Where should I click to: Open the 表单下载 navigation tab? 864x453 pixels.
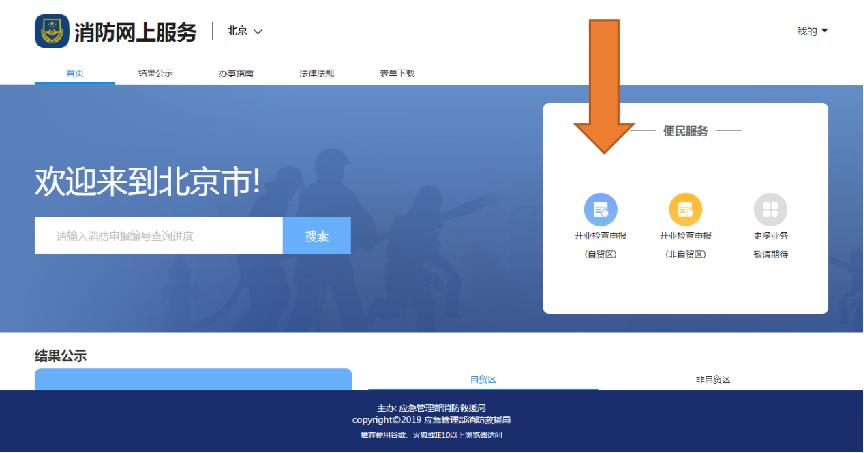tap(397, 73)
